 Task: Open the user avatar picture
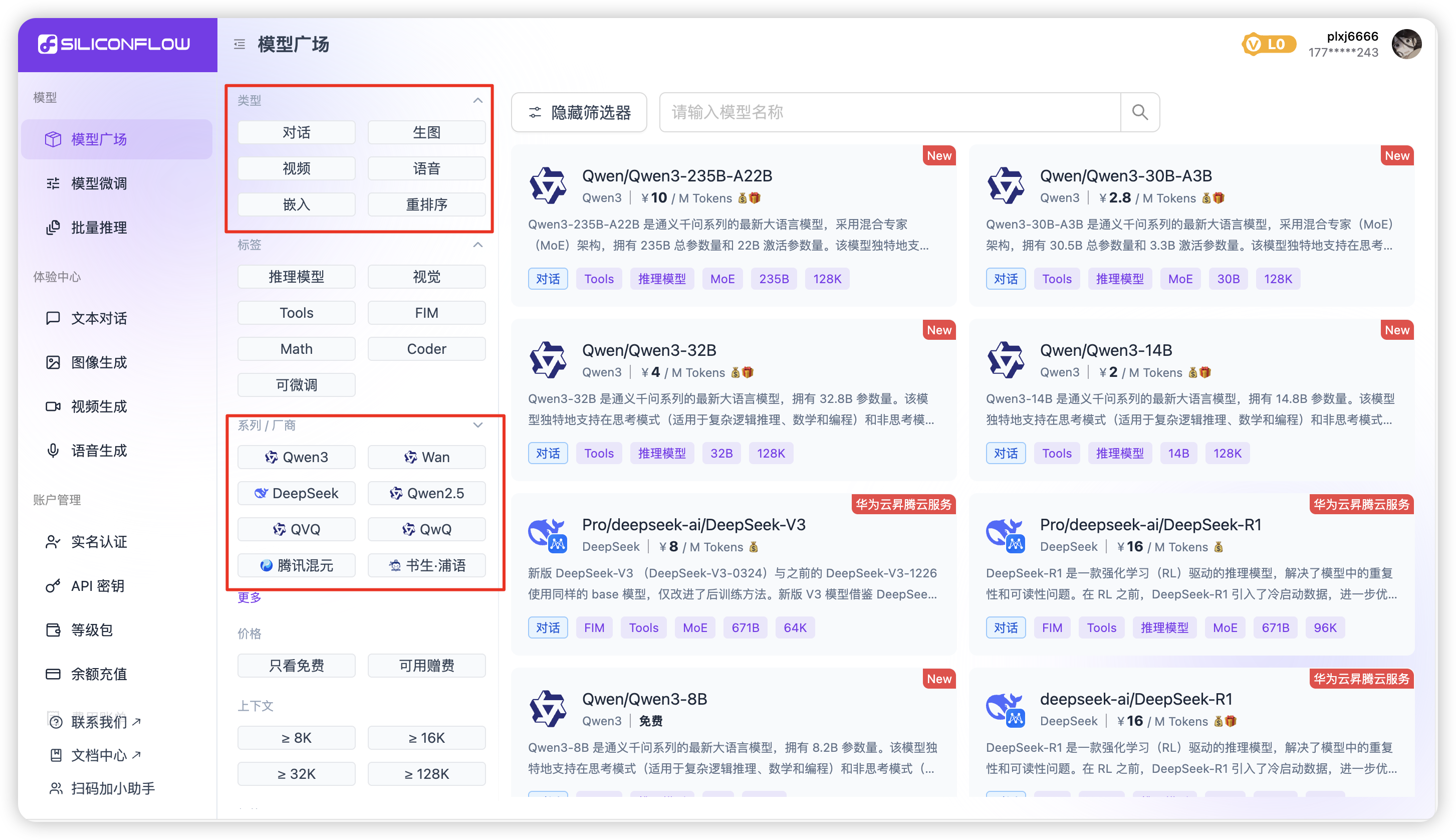coord(1406,45)
